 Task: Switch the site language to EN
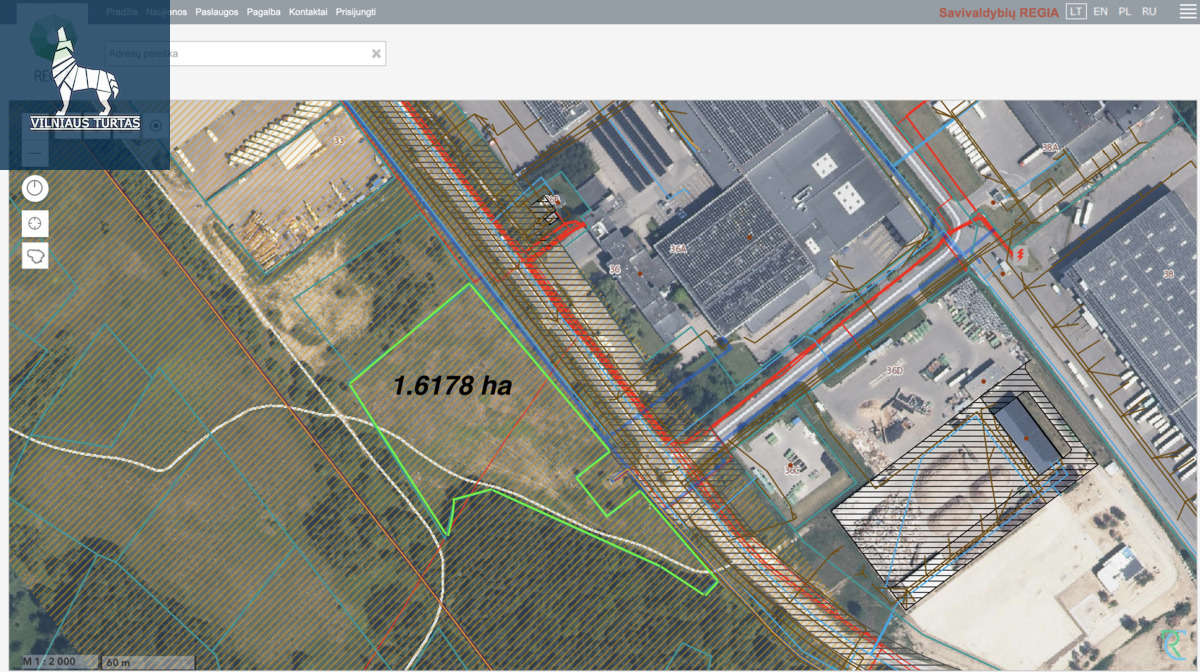(1100, 12)
